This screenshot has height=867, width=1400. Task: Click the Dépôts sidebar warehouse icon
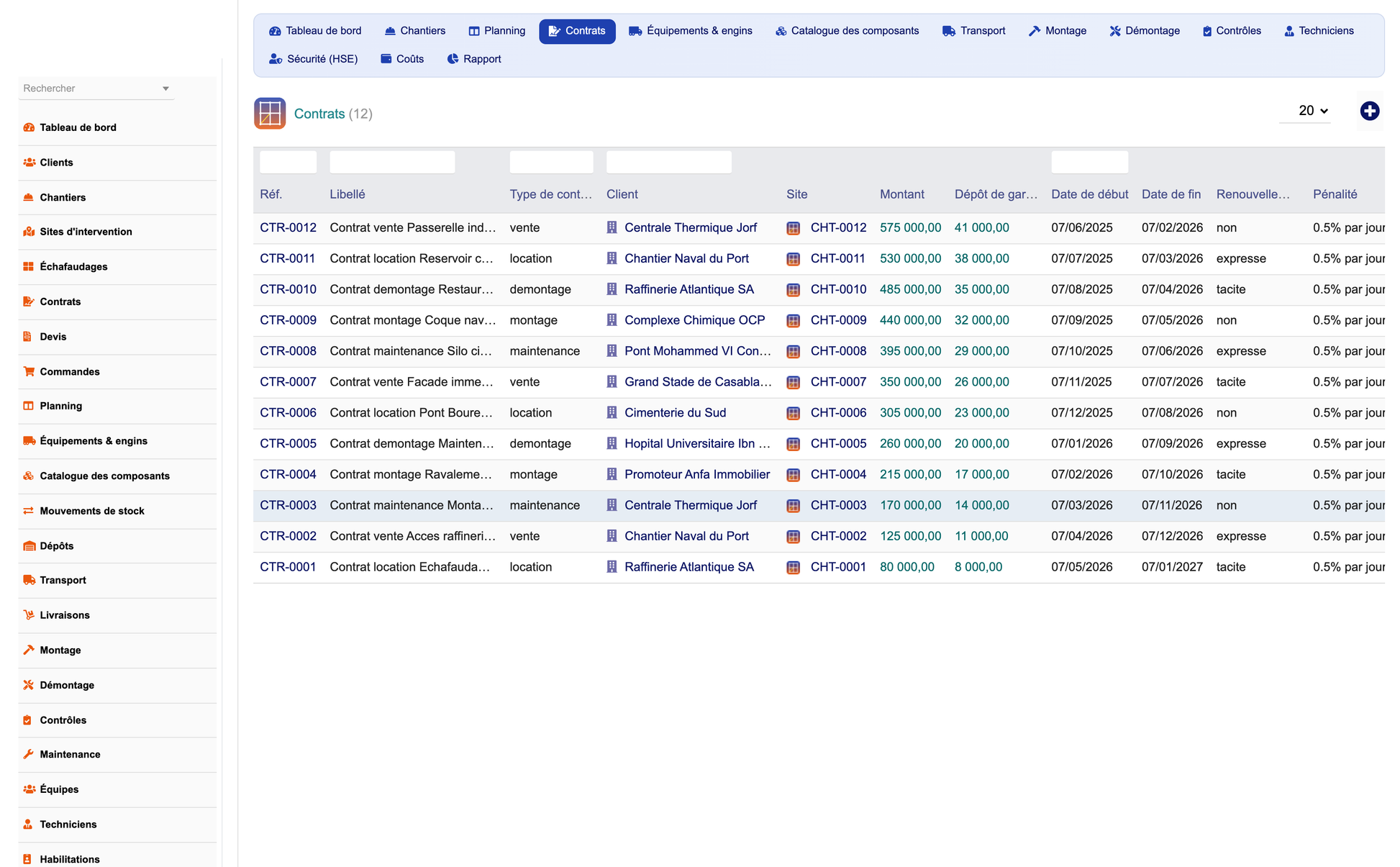29,546
